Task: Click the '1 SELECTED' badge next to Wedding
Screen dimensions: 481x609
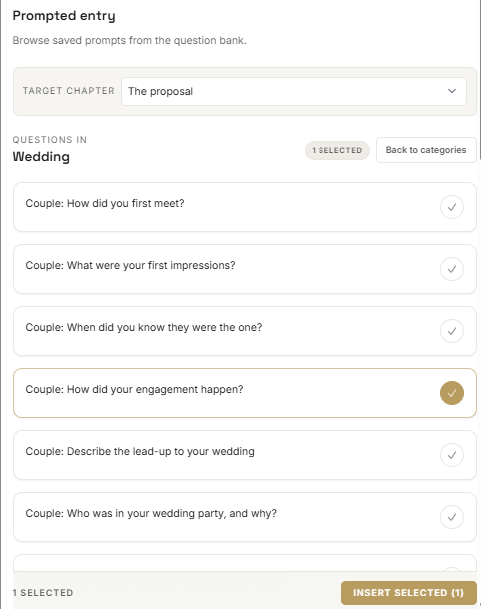Action: pos(337,150)
